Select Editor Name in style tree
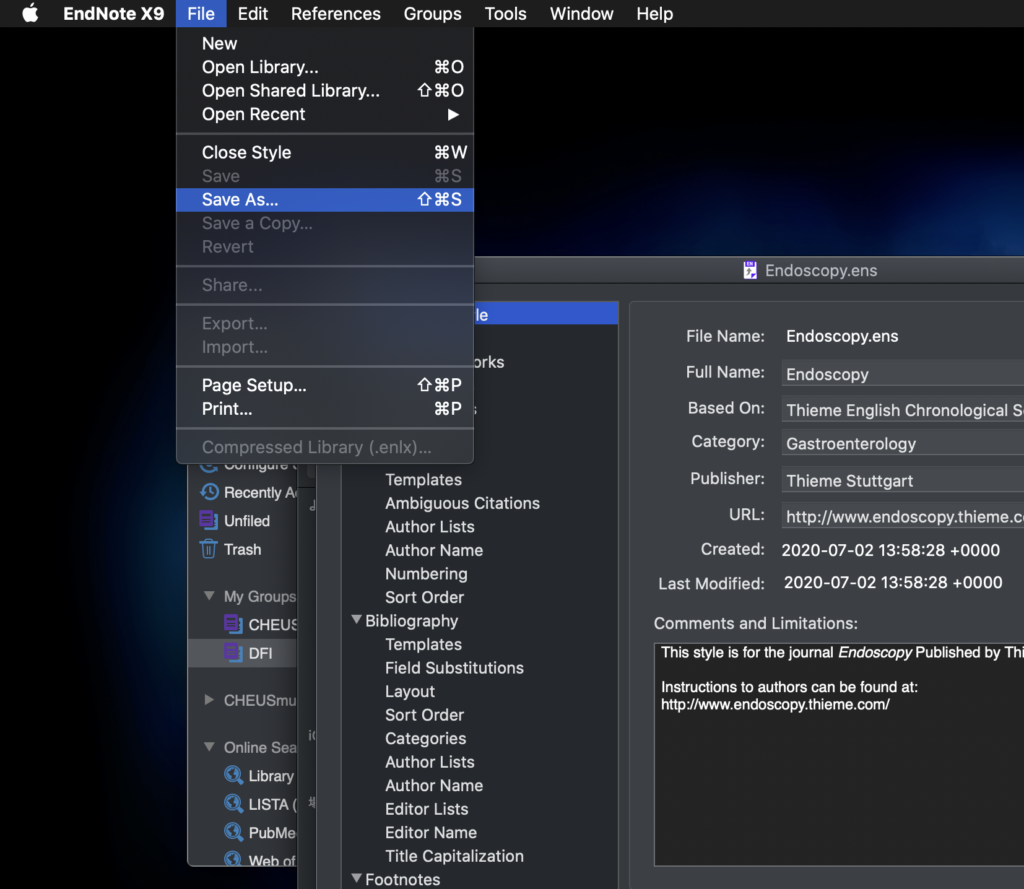Image resolution: width=1024 pixels, height=889 pixels. click(x=431, y=832)
